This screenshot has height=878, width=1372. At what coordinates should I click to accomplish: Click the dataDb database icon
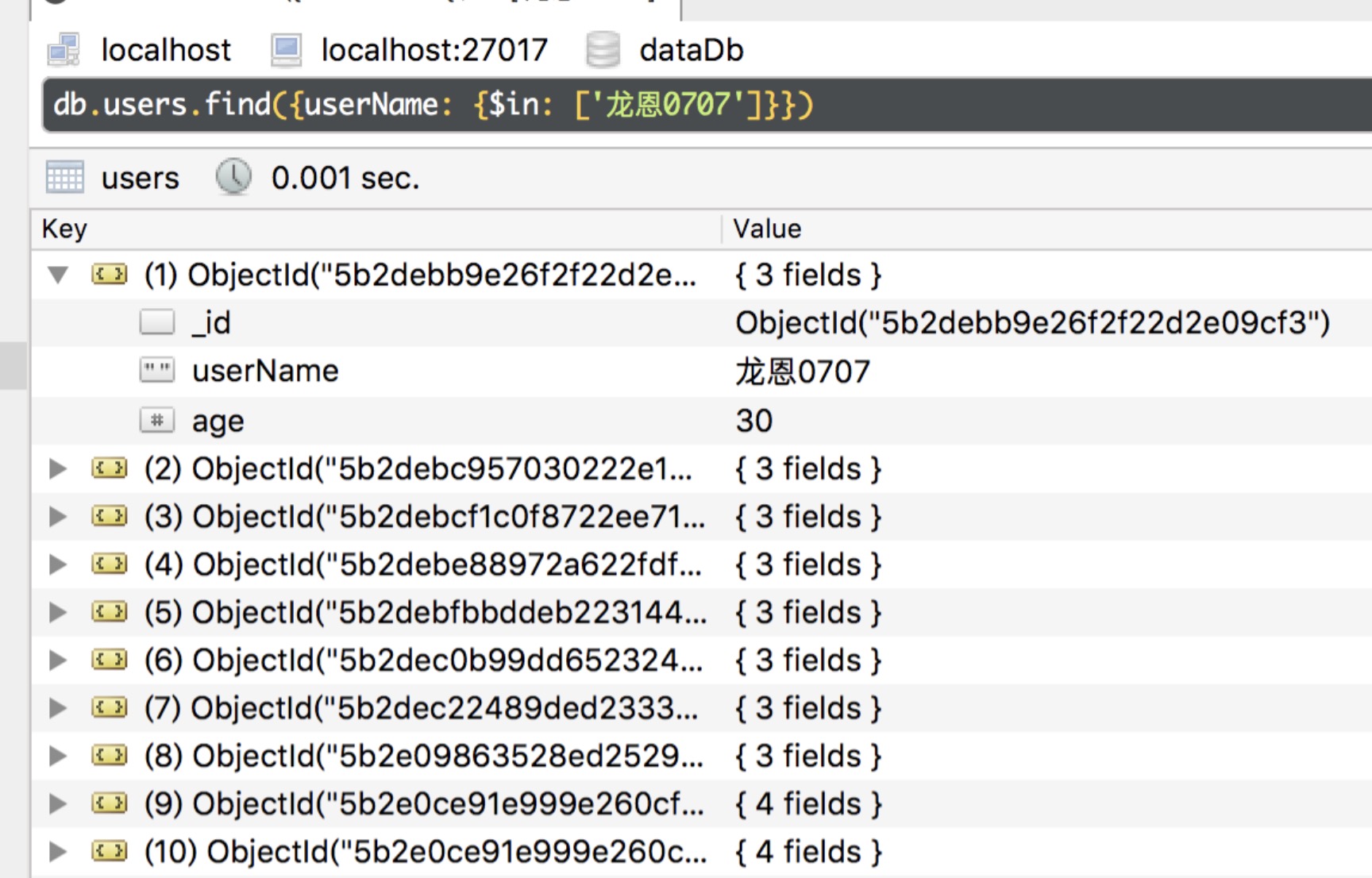coord(603,50)
